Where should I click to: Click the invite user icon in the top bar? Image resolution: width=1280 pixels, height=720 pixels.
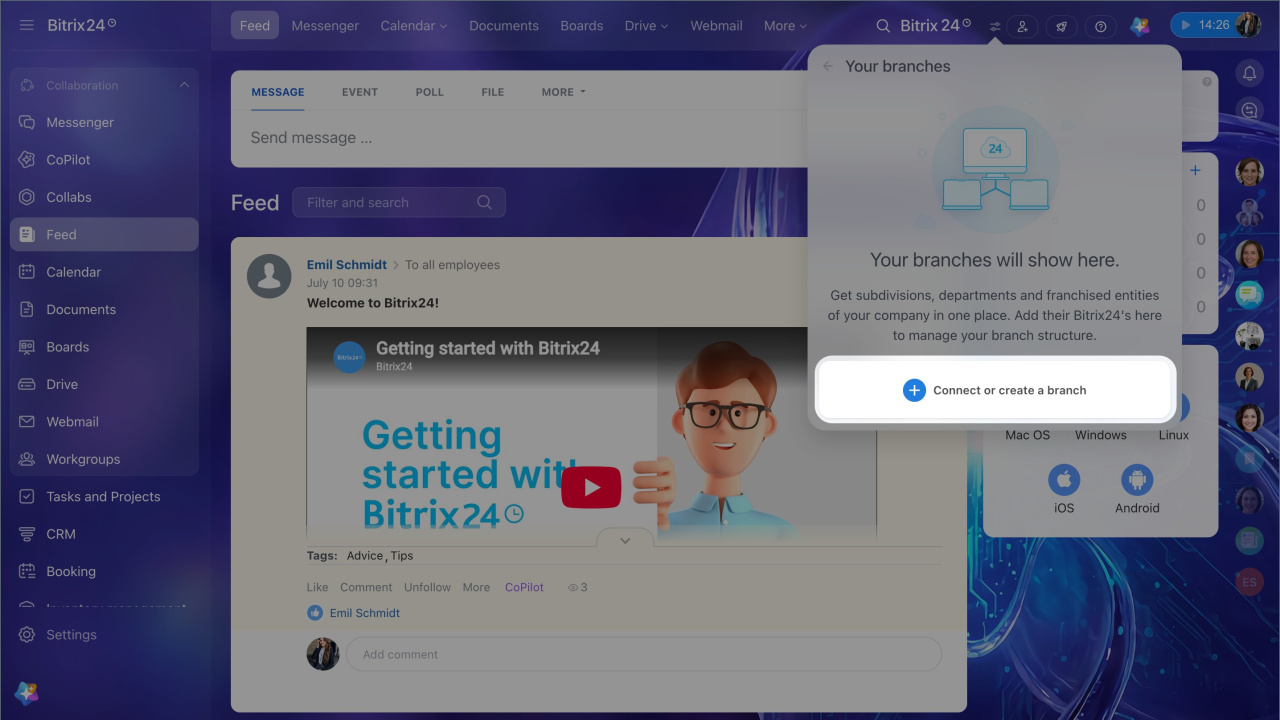(1022, 26)
